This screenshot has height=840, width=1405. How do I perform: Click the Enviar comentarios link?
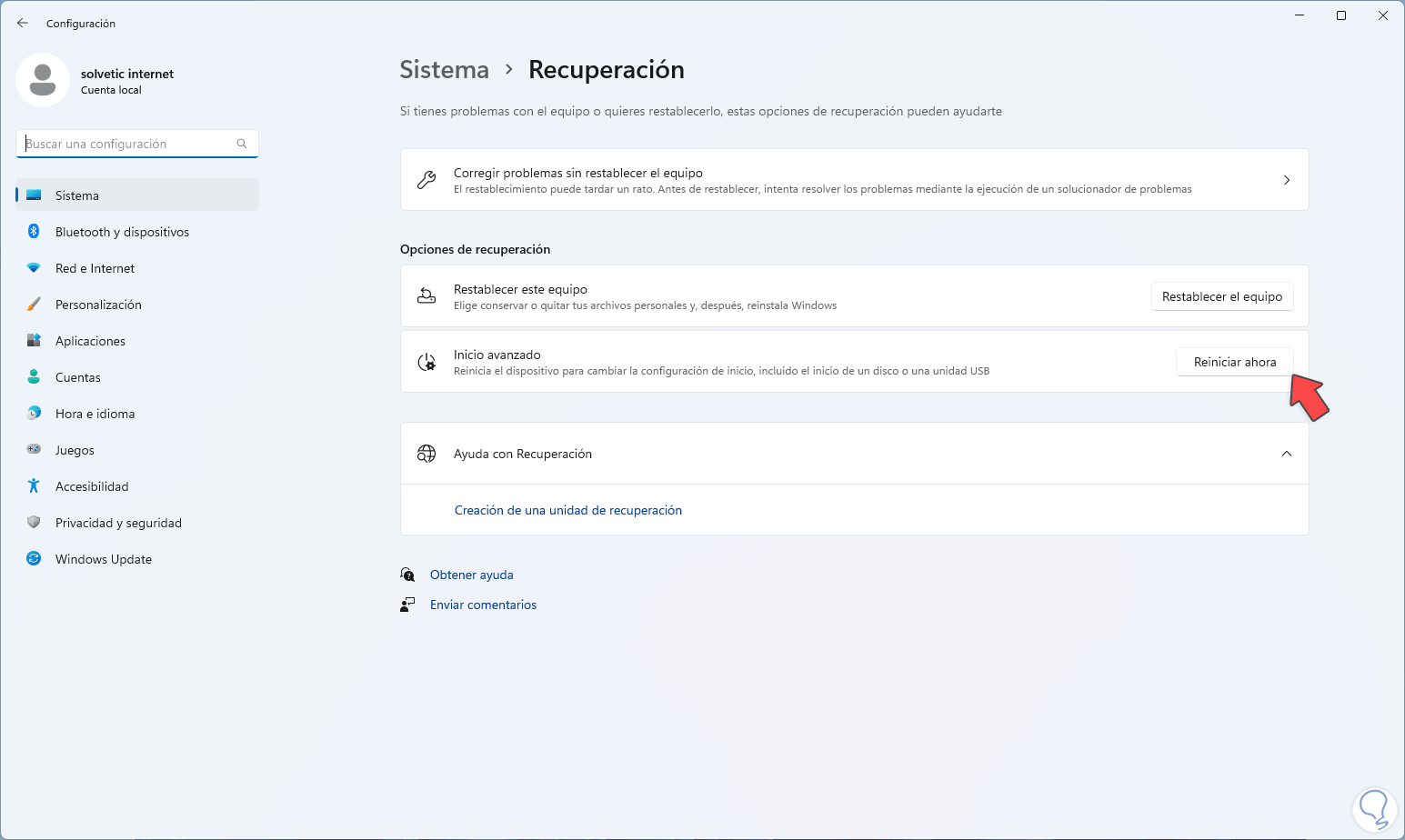click(x=483, y=605)
